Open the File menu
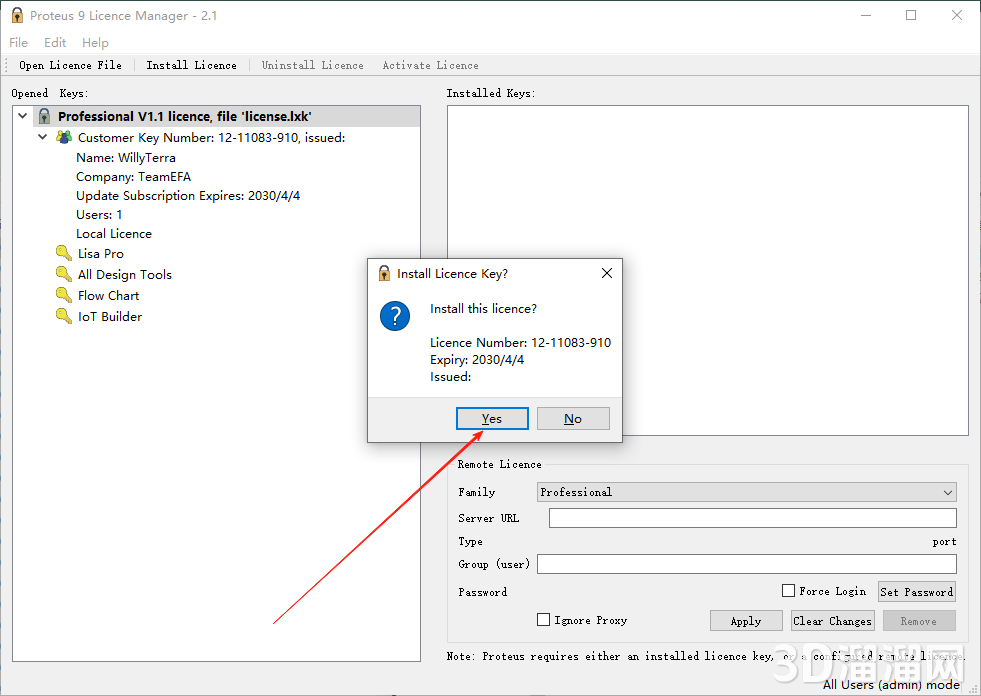Screen dimensions: 981x696 pos(19,43)
